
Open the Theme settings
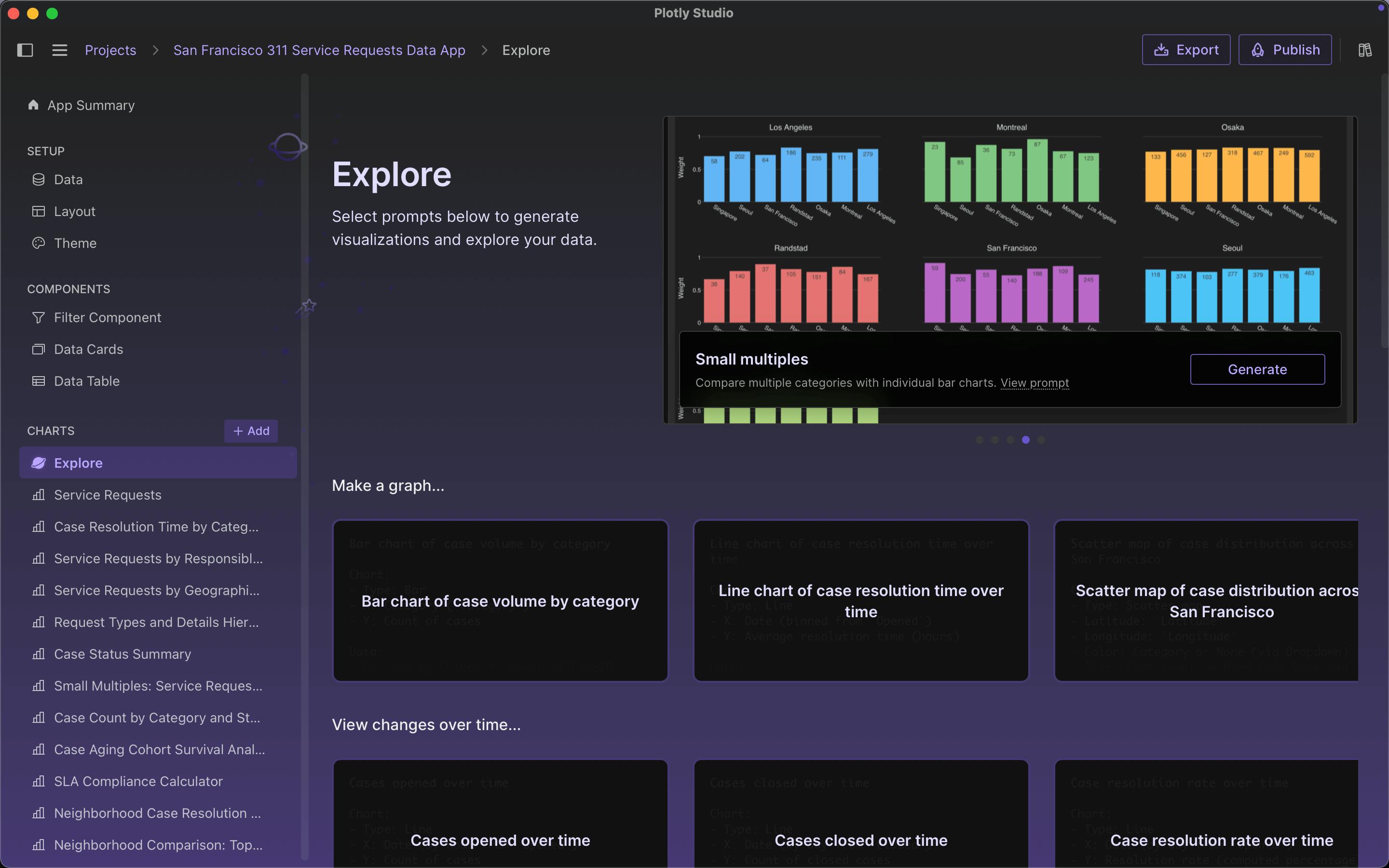(75, 243)
